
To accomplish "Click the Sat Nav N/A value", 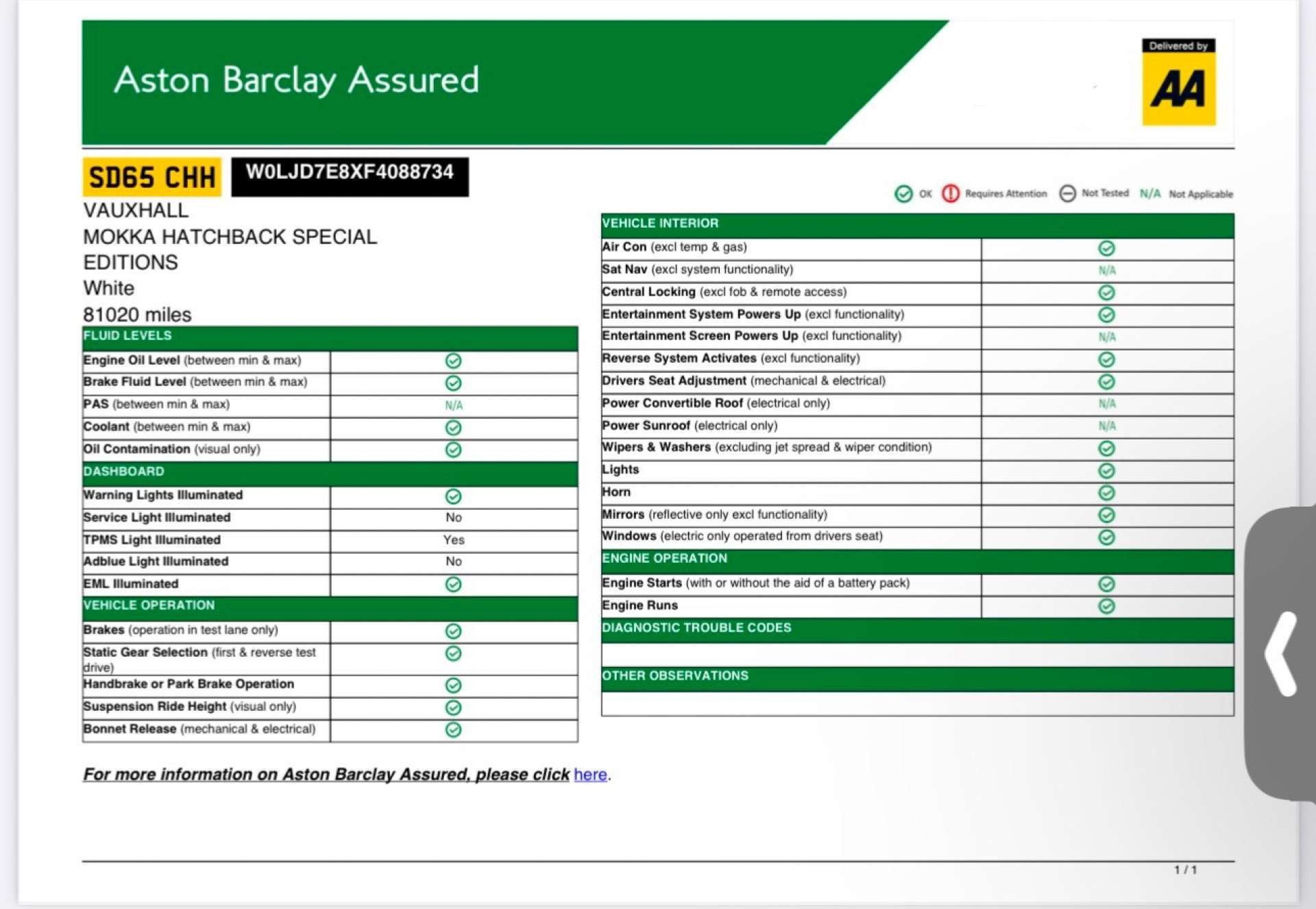I will point(1107,270).
